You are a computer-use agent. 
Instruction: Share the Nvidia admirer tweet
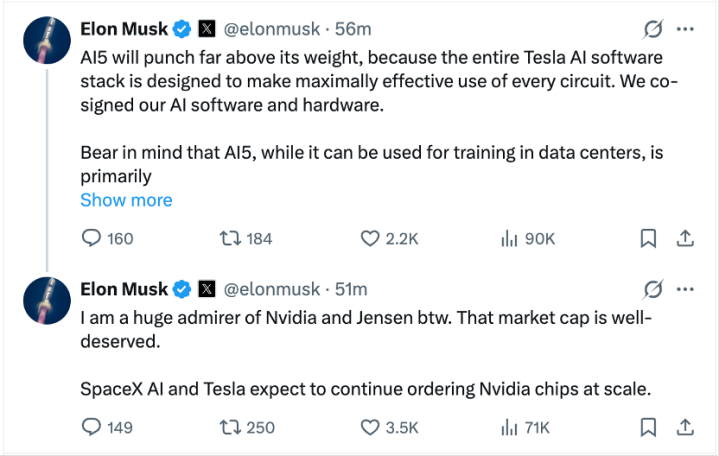click(x=686, y=427)
